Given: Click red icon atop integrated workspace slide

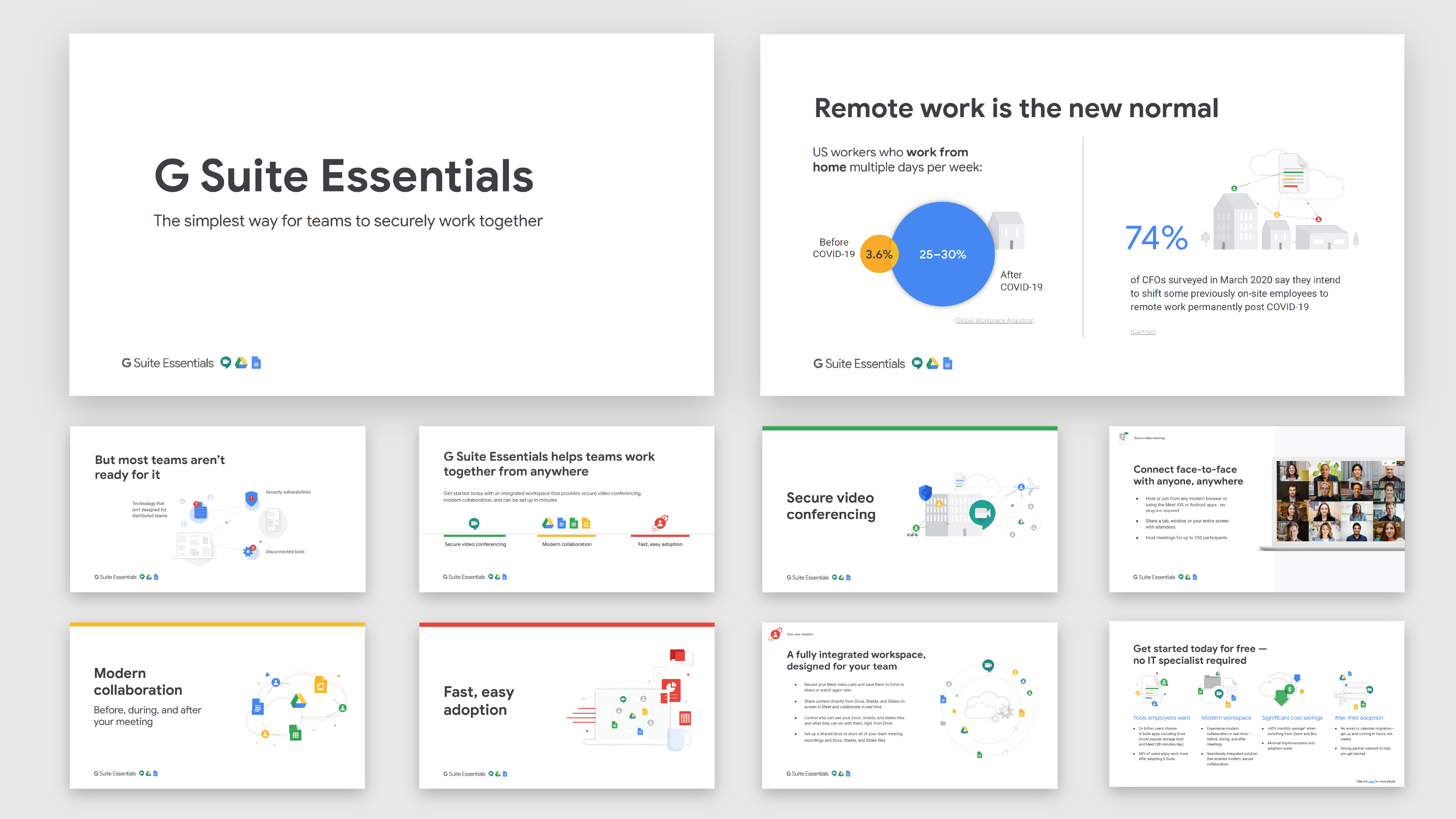Looking at the screenshot, I should [775, 634].
